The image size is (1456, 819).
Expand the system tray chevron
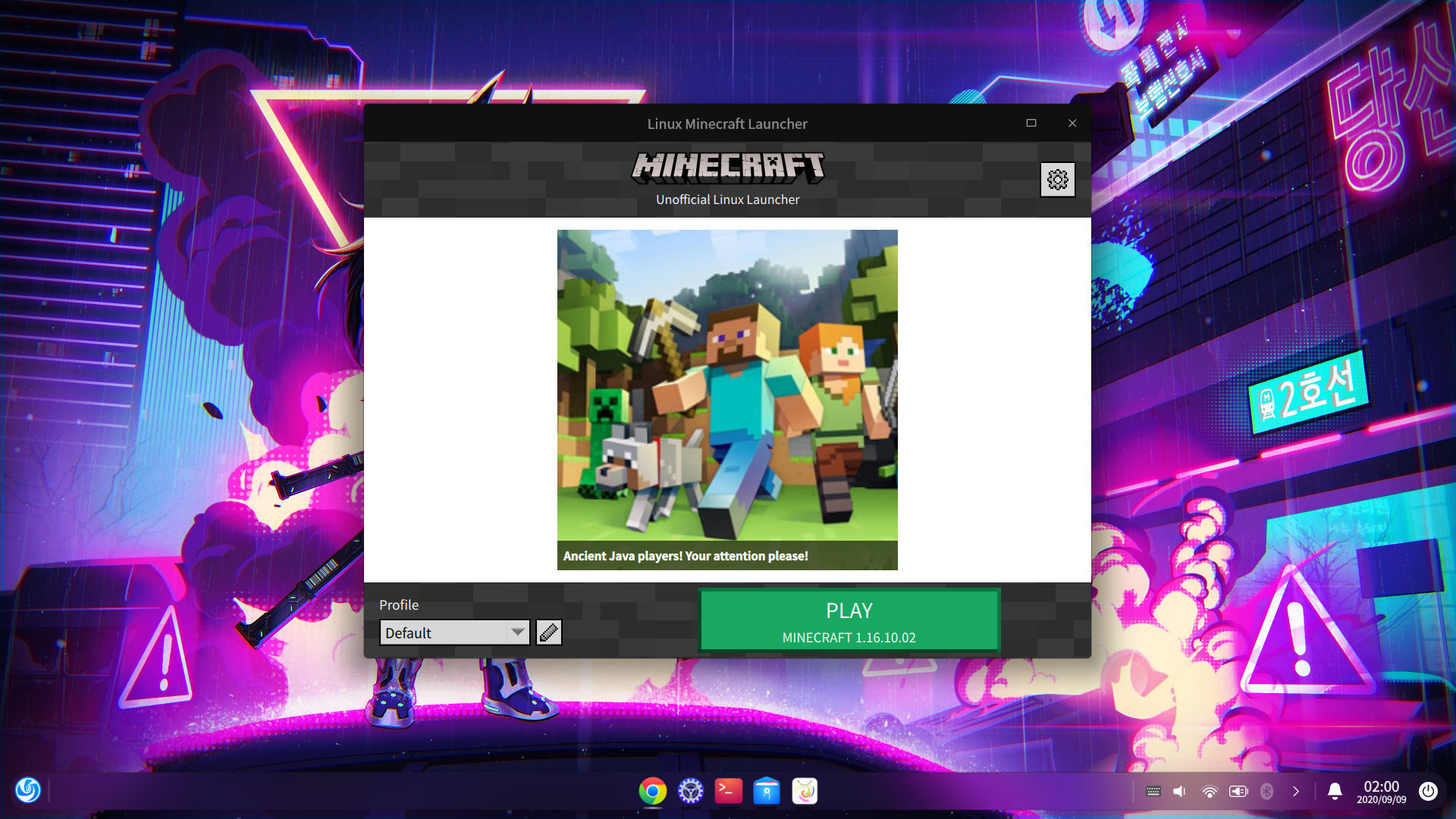(1295, 791)
